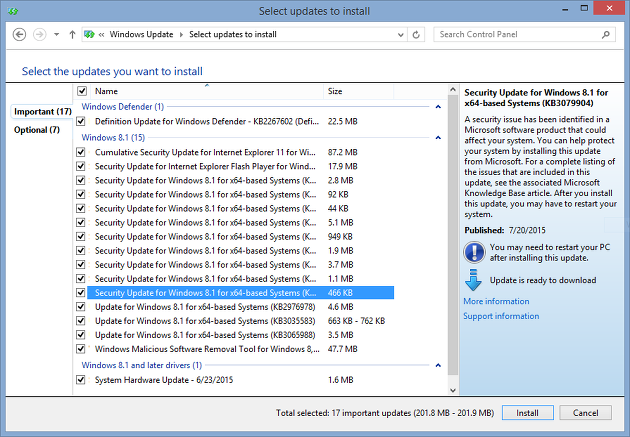Viewport: 630px width, 437px height.
Task: Go up one level with Up arrow
Action: 72,35
